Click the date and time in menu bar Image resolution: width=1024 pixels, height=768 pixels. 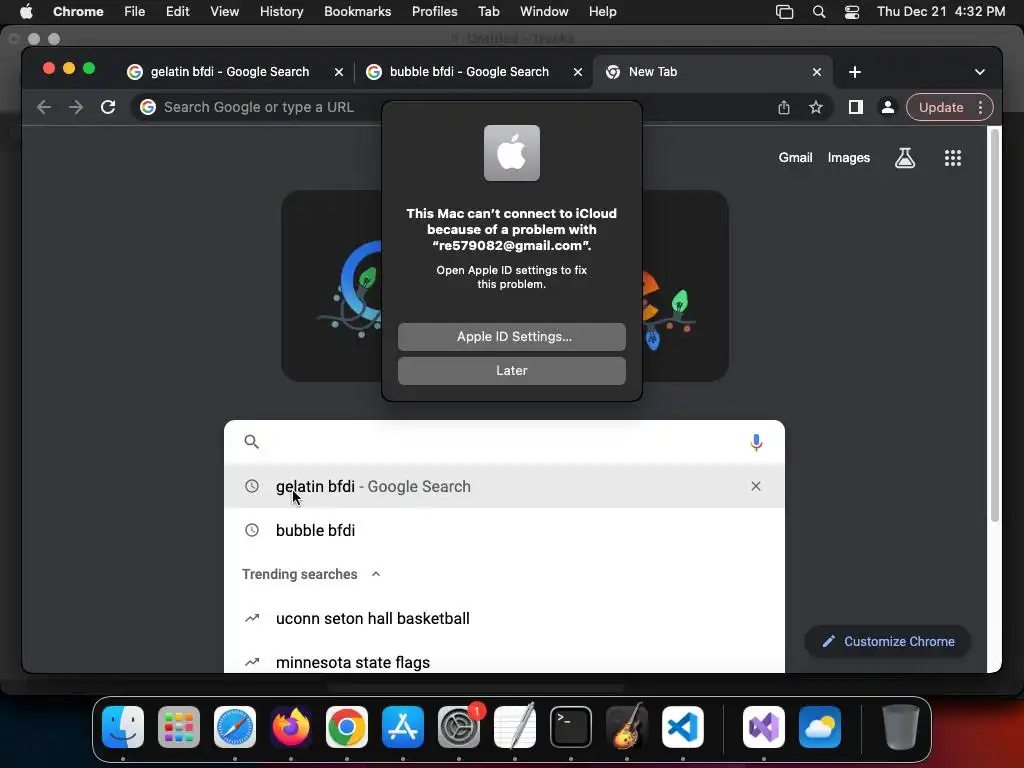pos(940,12)
